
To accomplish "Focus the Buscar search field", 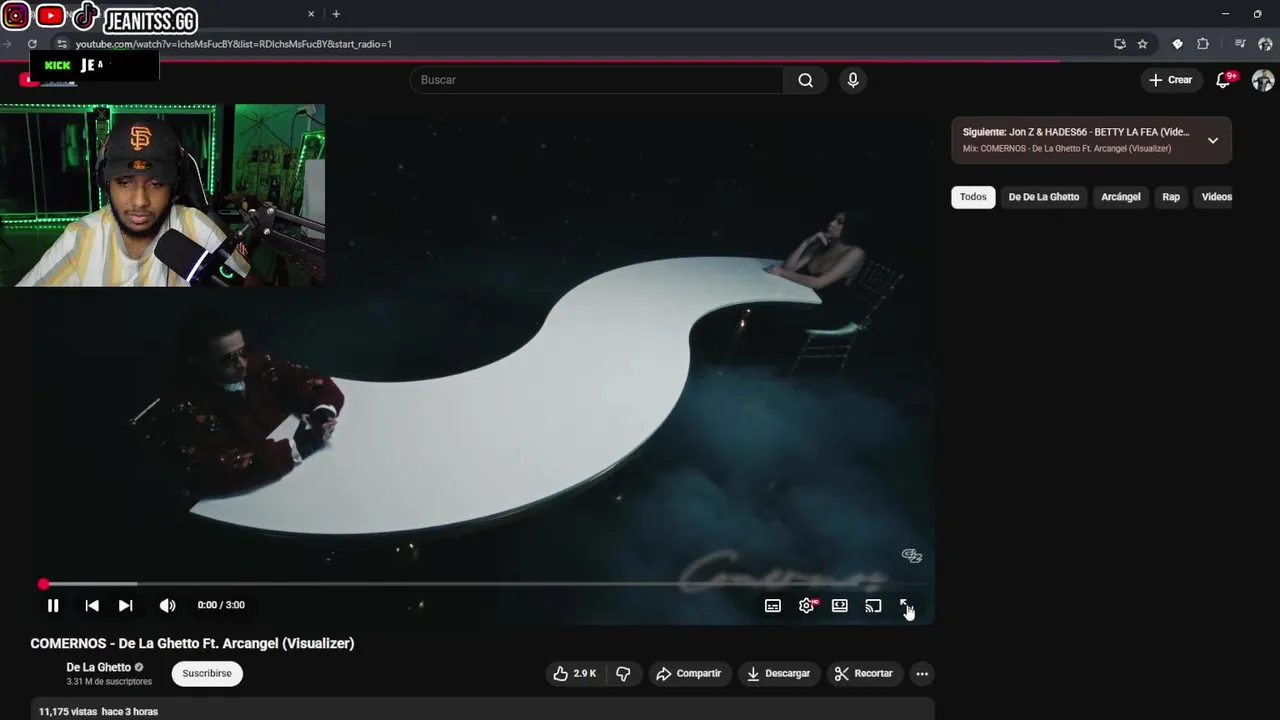I will click(x=597, y=80).
